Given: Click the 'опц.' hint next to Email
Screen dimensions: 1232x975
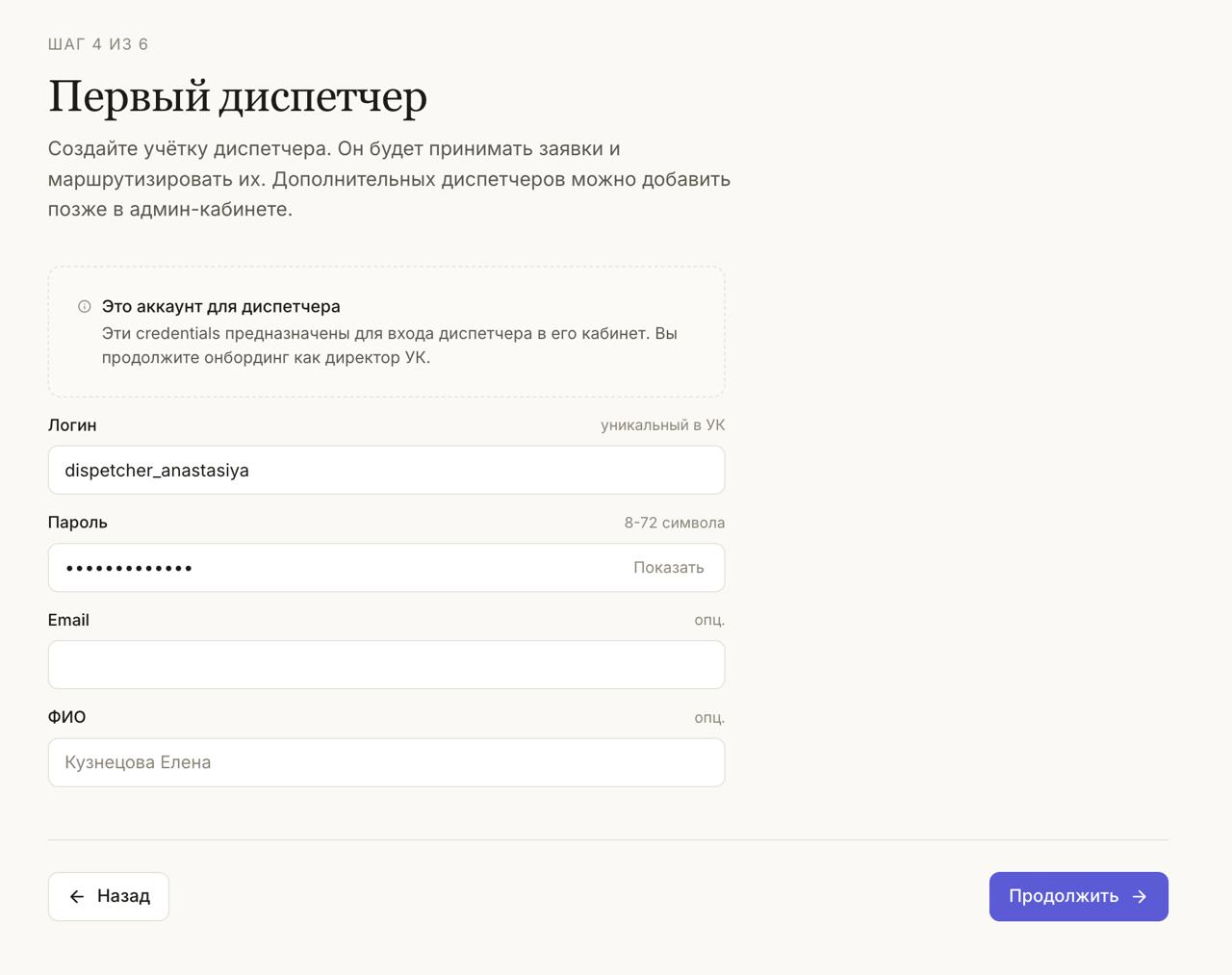Looking at the screenshot, I should [709, 620].
